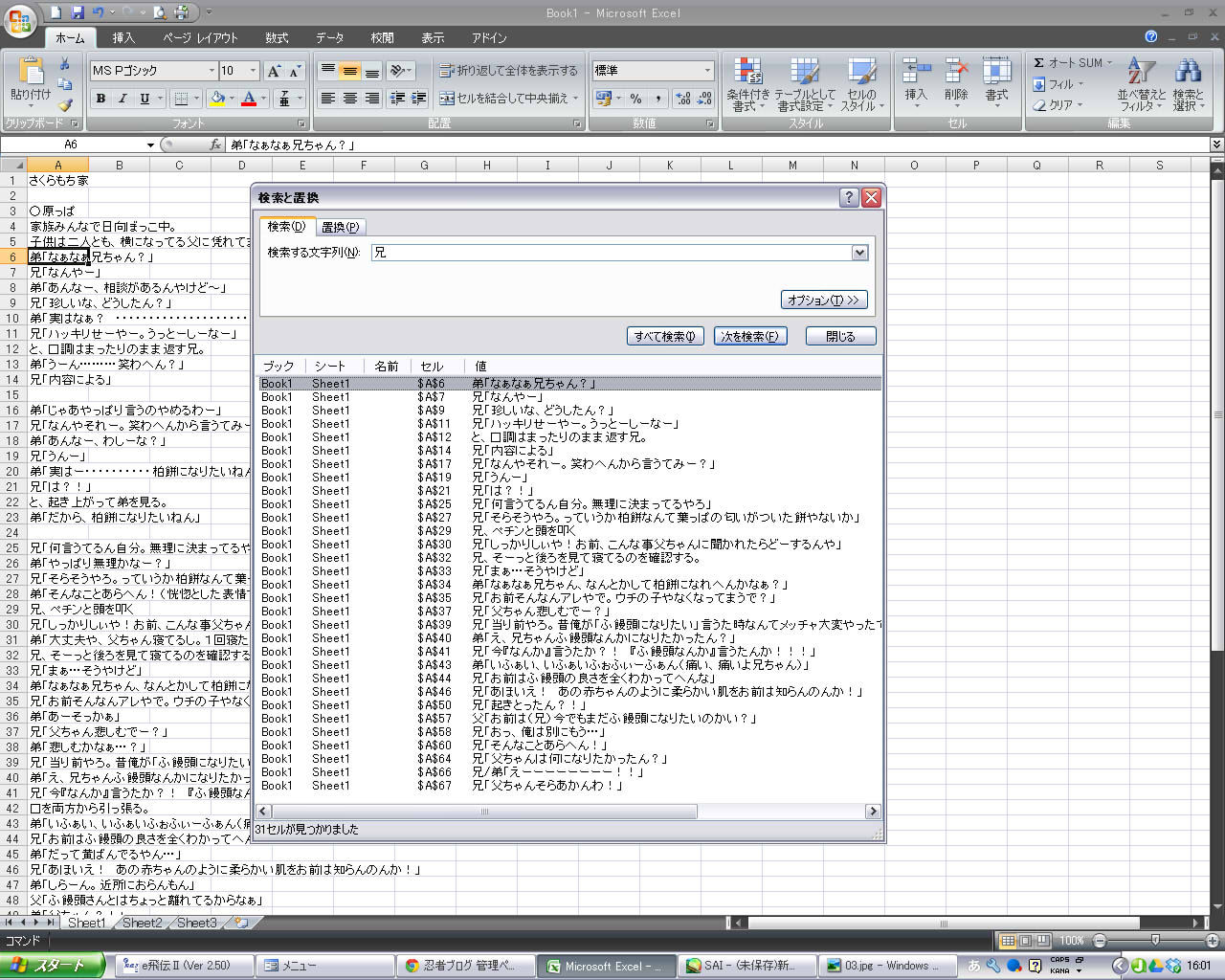1225x980 pixels.
Task: Open the Insert (挿入) ribbon tab
Action: coord(123,38)
